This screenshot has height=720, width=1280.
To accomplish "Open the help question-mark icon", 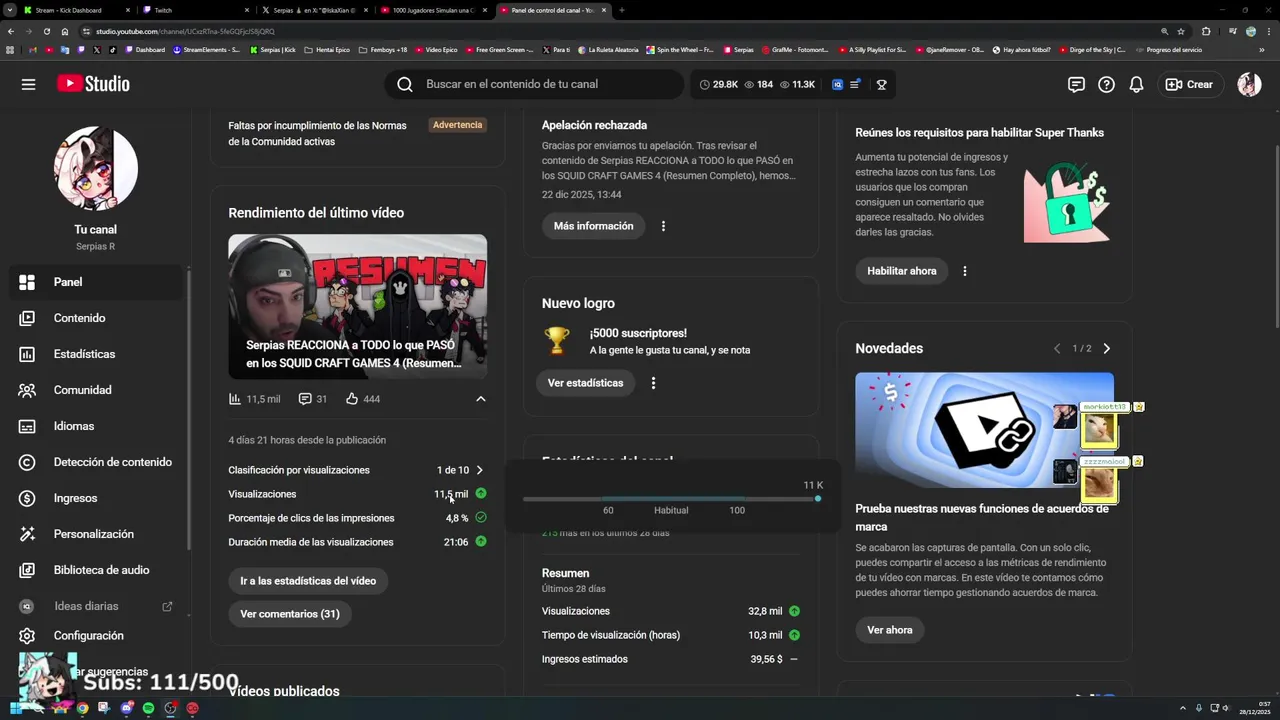I will click(x=1106, y=85).
